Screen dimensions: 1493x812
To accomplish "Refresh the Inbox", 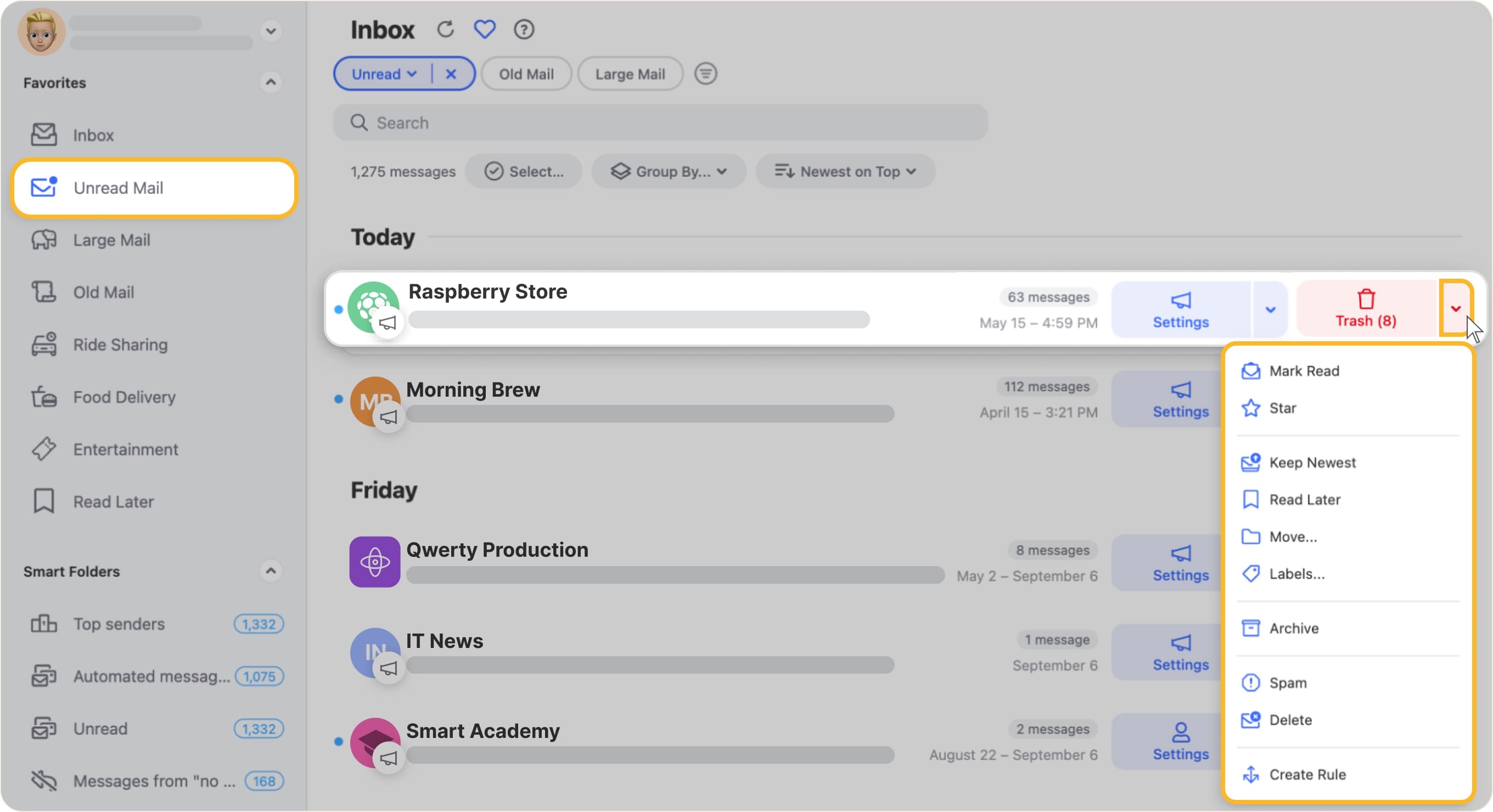I will 445,29.
